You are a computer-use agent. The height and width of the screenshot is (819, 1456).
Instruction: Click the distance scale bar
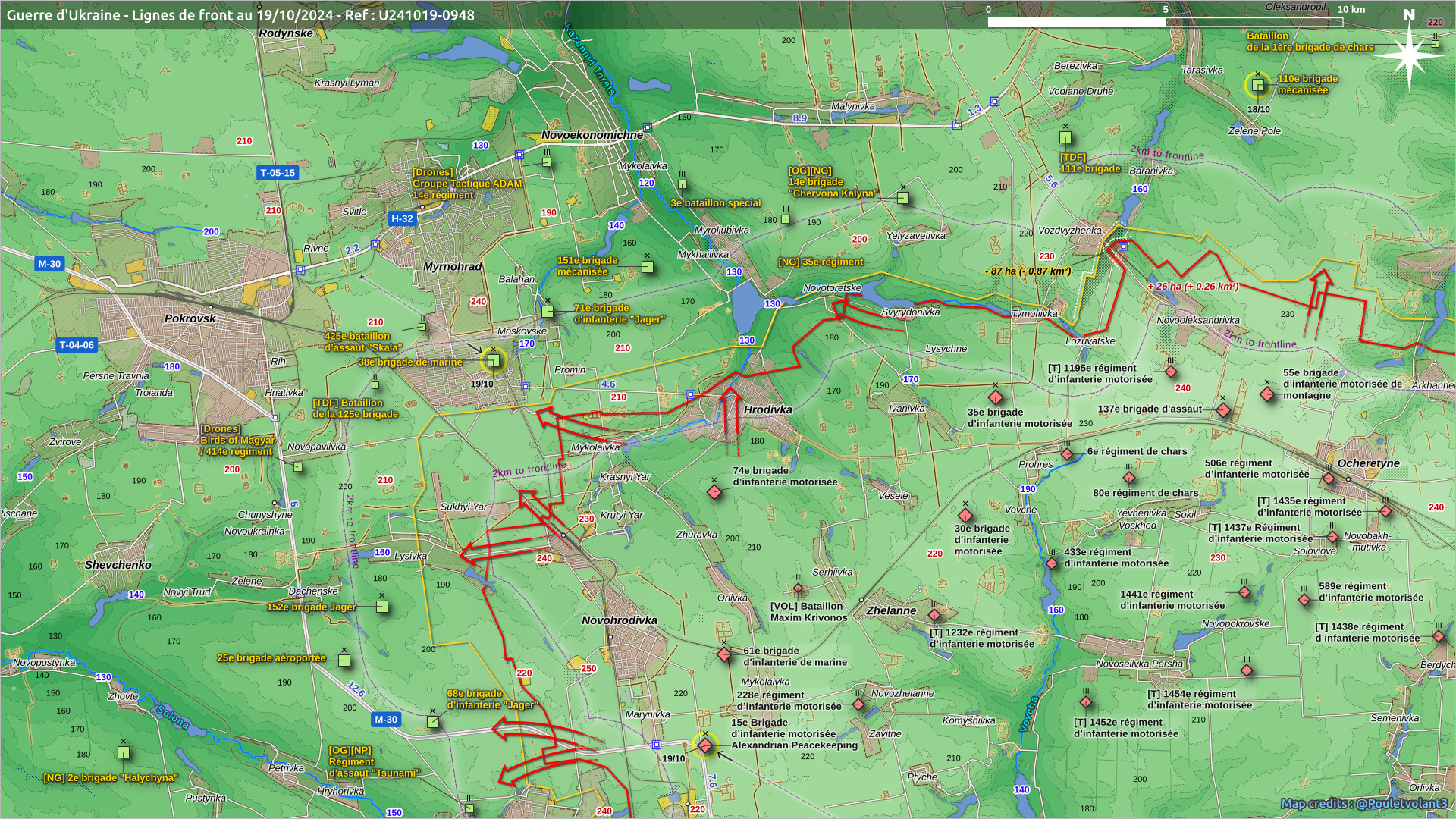pyautogui.click(x=1165, y=22)
